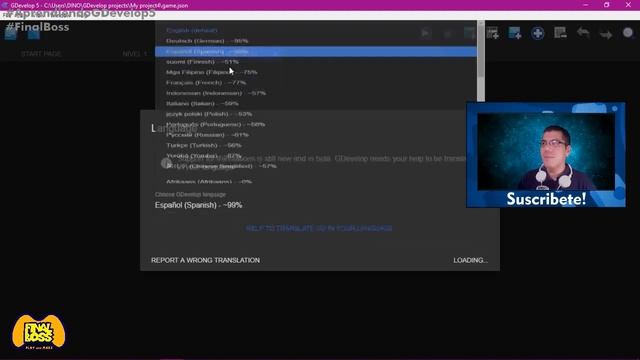This screenshot has width=640, height=360.
Task: Restore down the GDevelop window
Action: point(607,5)
